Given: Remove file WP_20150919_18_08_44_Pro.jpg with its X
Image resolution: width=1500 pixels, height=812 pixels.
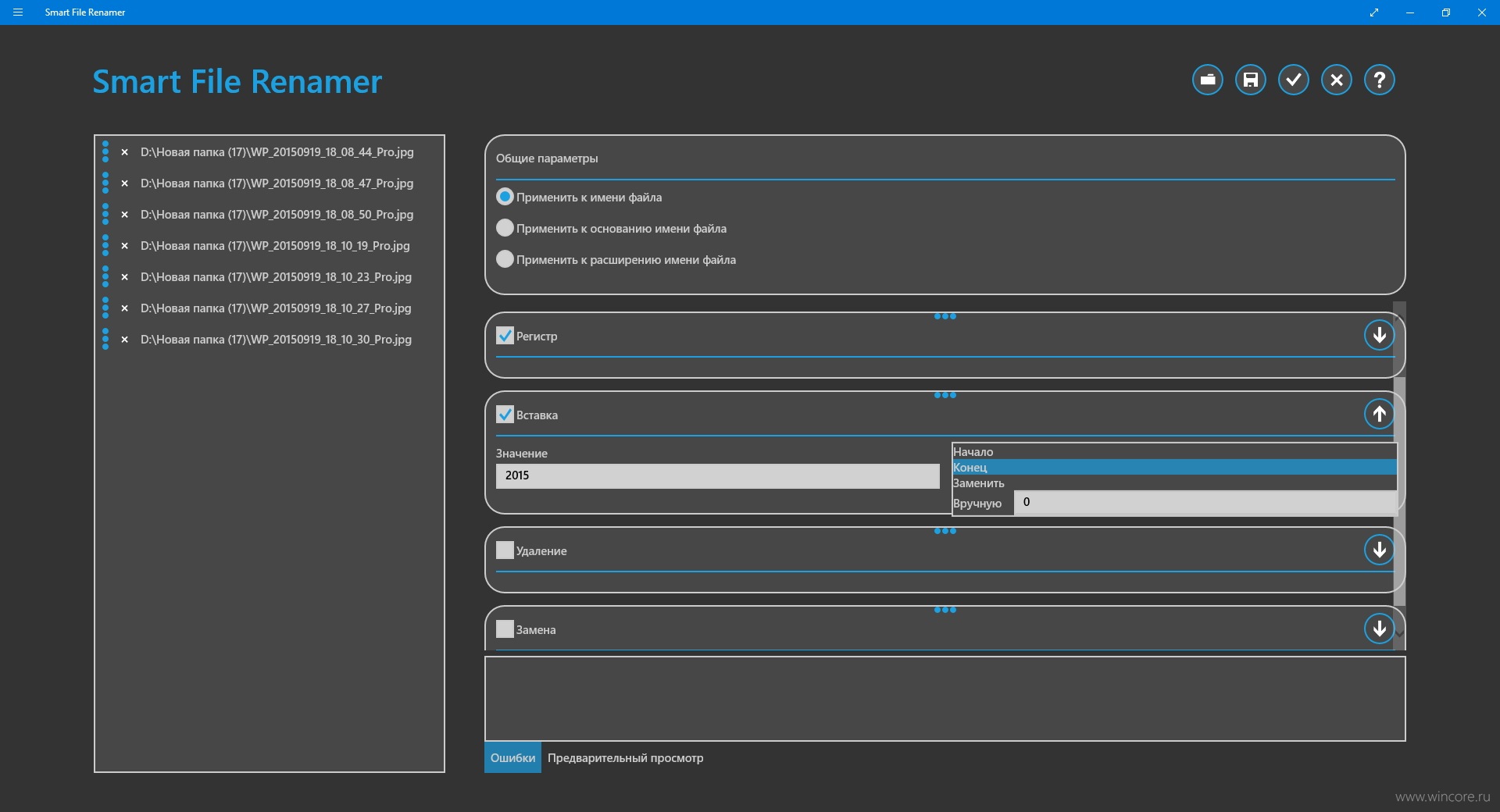Looking at the screenshot, I should point(124,152).
